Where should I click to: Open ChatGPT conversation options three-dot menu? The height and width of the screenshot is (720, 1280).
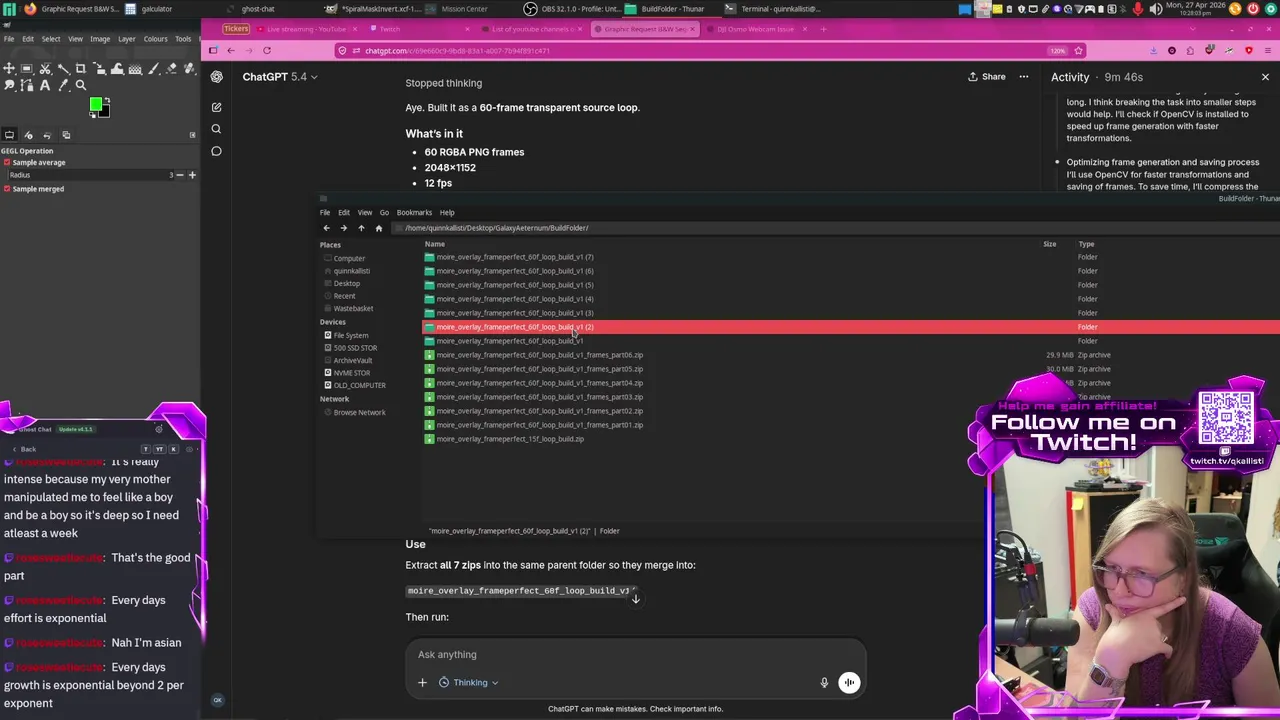click(x=1023, y=77)
